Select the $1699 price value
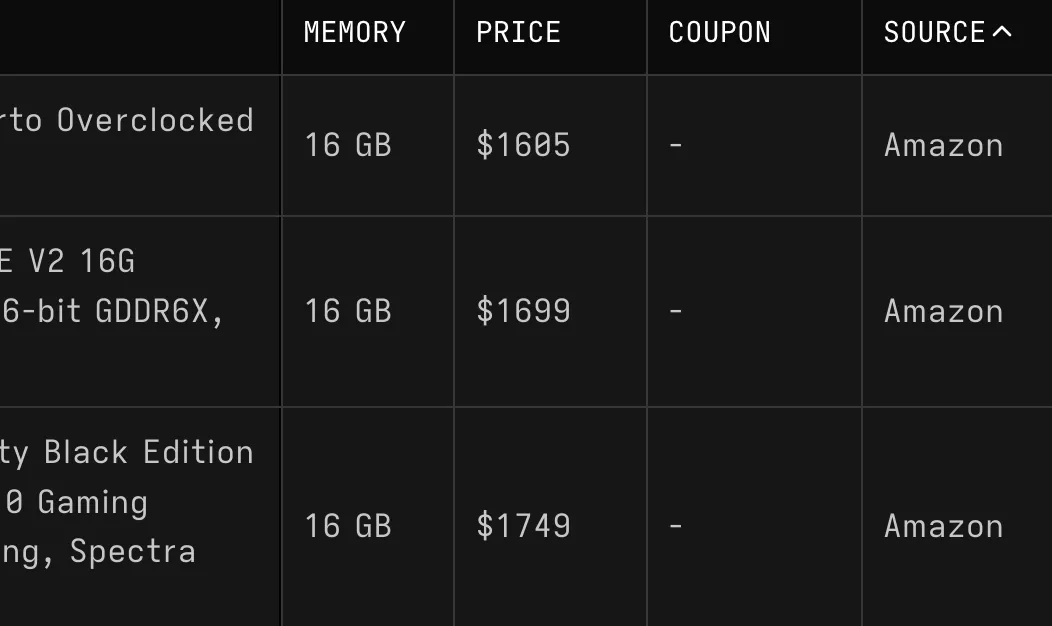 (x=523, y=311)
